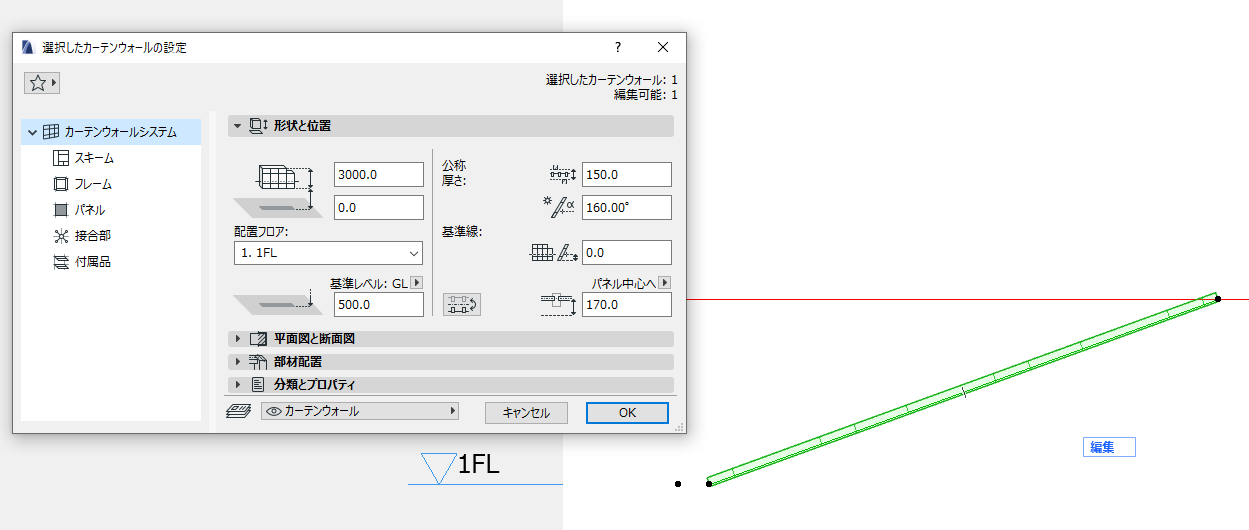Screen dimensions: 1249x530
Task: Open the 接合部 settings page
Action: tap(92, 236)
